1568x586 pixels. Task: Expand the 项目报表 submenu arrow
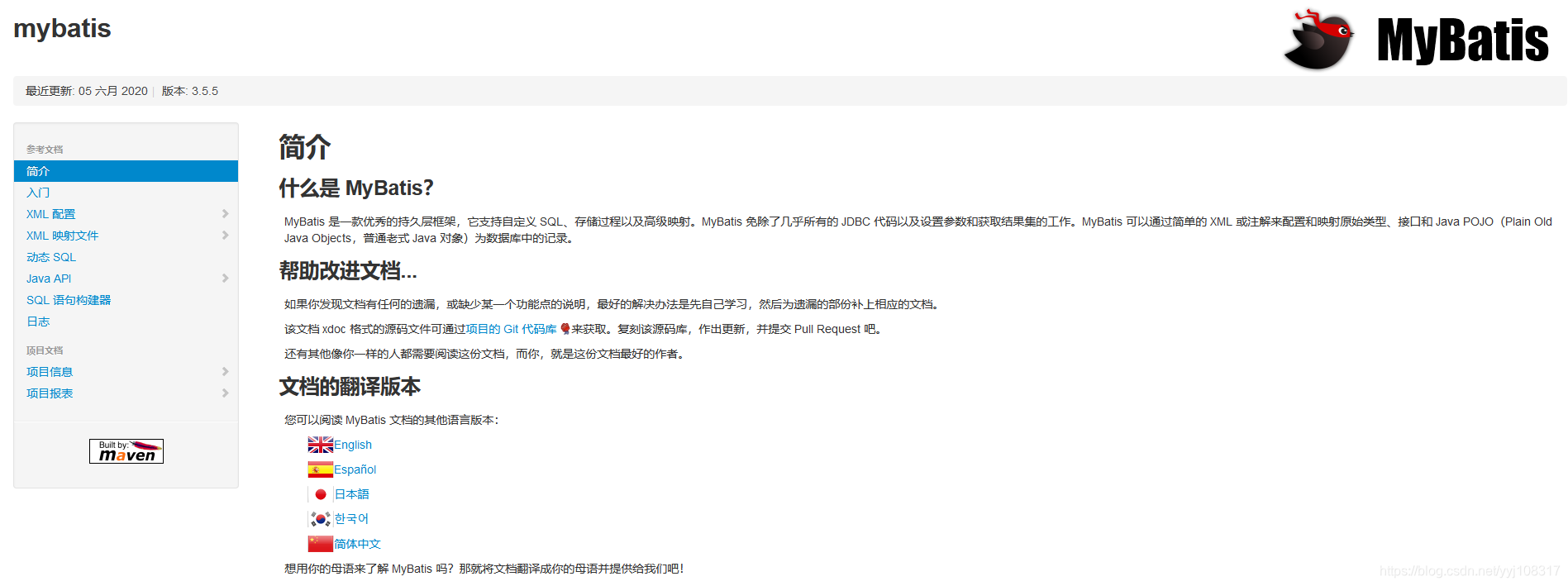[225, 393]
